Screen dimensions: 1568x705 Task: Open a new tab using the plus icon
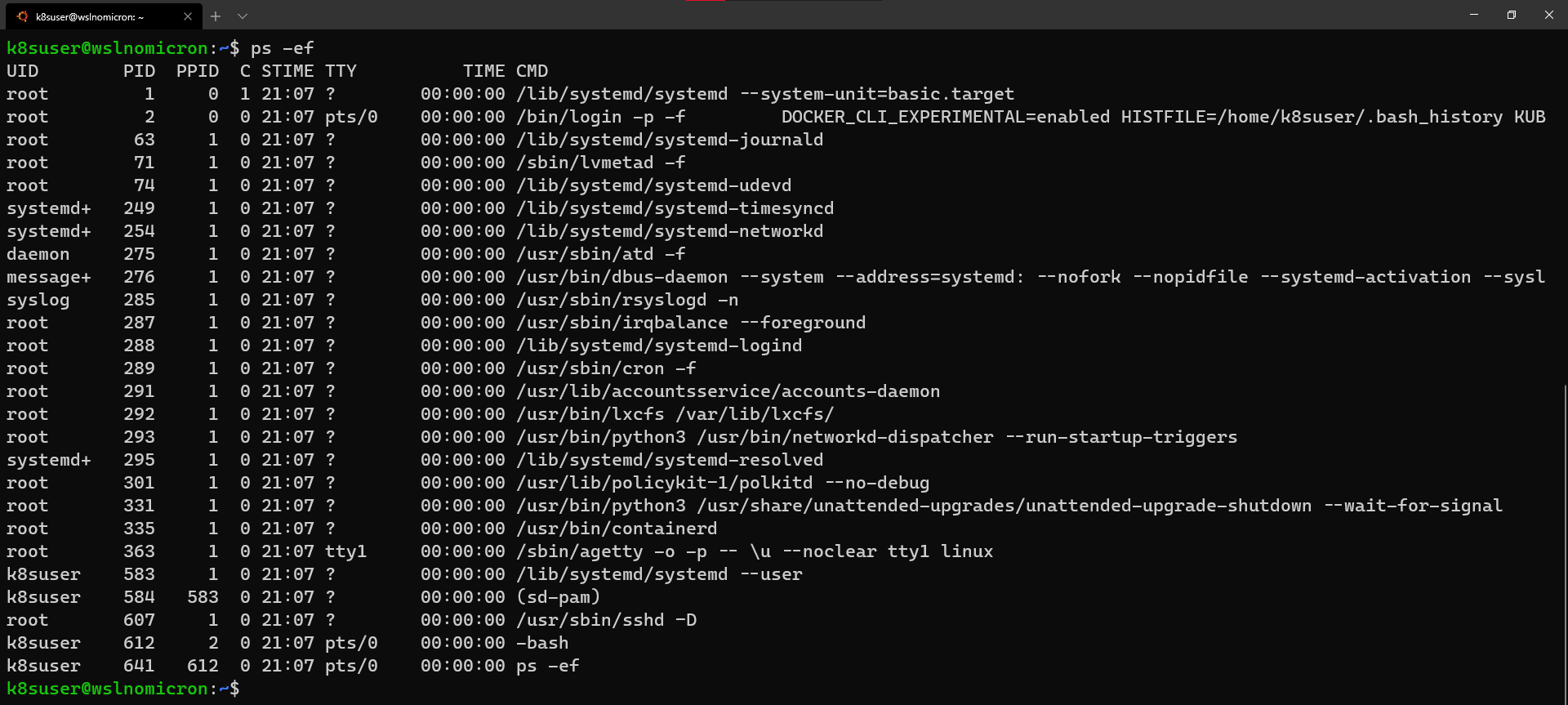[x=216, y=16]
